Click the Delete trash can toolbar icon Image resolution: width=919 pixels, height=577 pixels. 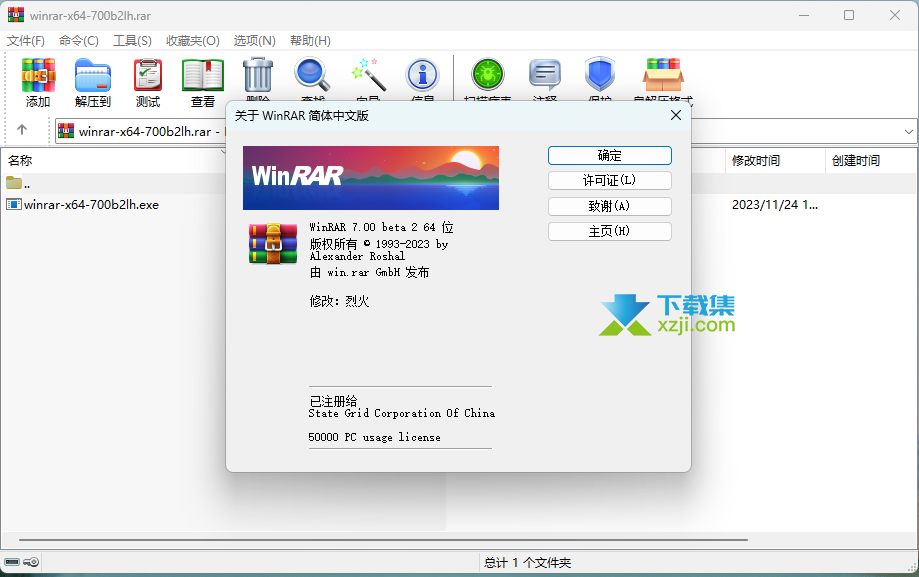point(258,75)
